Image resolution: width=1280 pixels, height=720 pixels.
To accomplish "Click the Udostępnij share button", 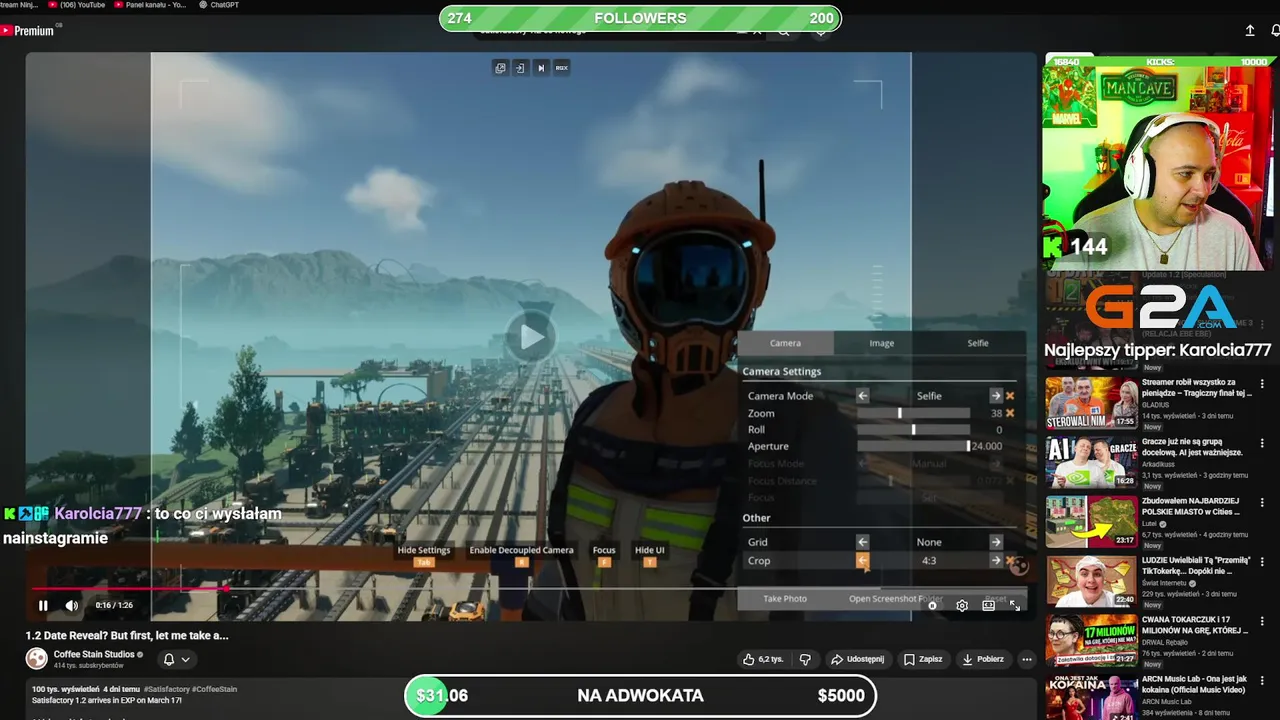I will pos(858,659).
